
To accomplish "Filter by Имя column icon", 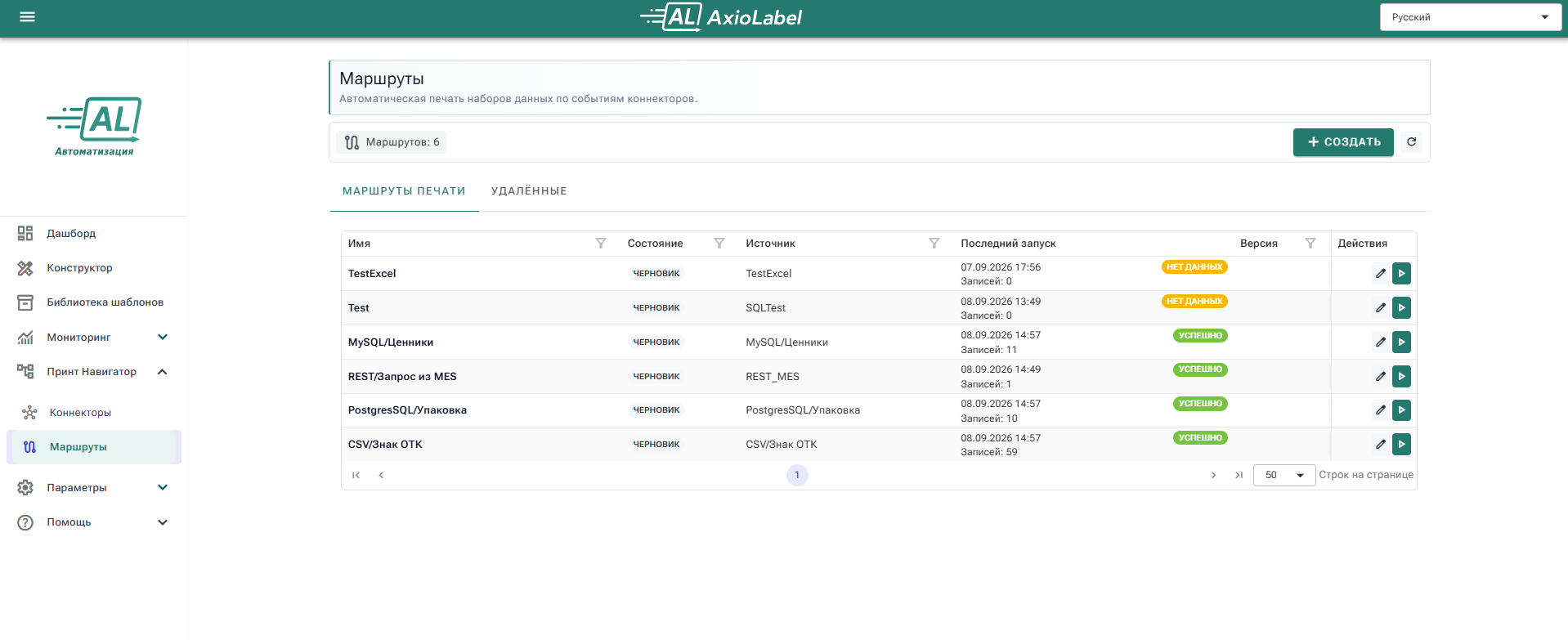I will [x=601, y=244].
